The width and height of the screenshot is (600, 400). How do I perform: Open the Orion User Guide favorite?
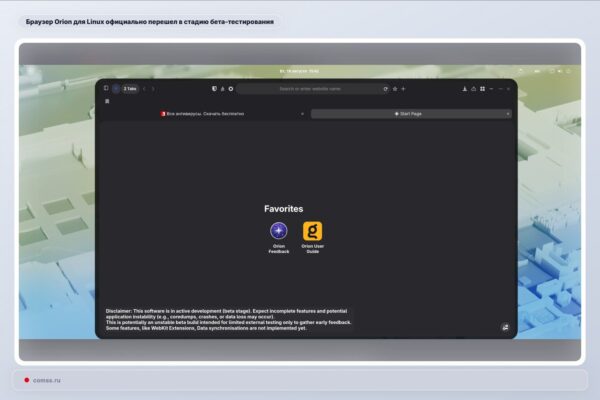[x=313, y=237]
